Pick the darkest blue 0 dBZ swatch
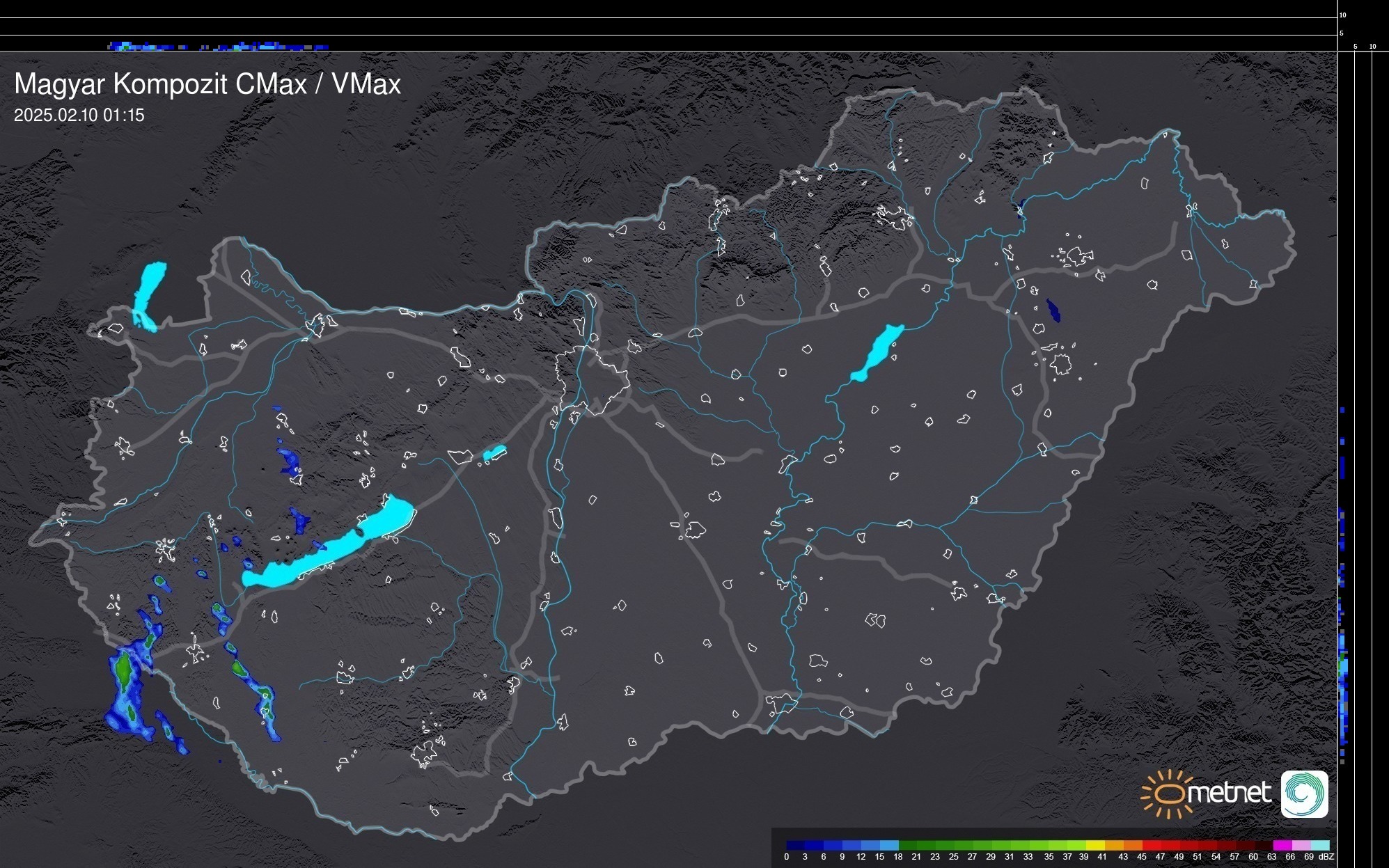 796,845
